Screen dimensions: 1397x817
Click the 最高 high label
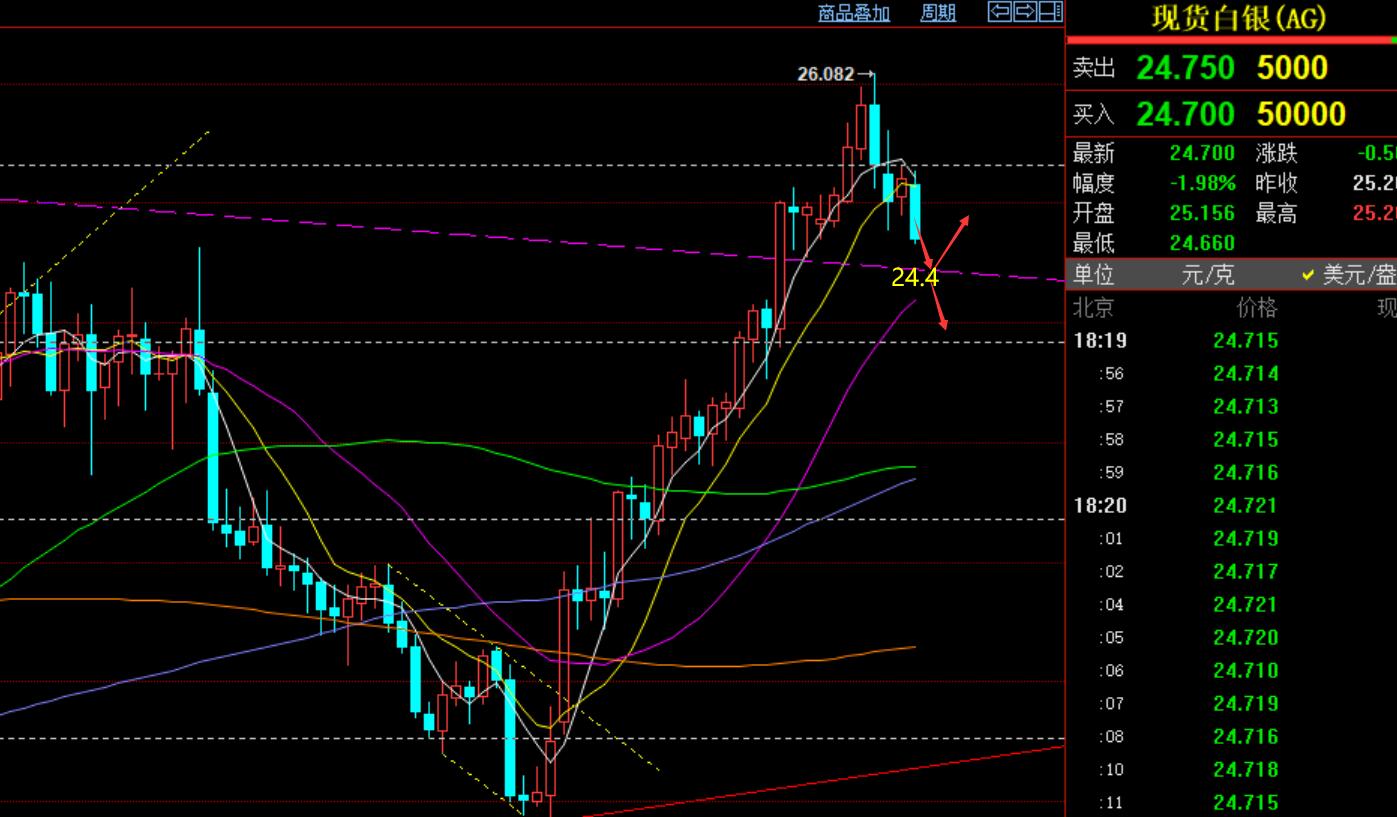click(1277, 213)
